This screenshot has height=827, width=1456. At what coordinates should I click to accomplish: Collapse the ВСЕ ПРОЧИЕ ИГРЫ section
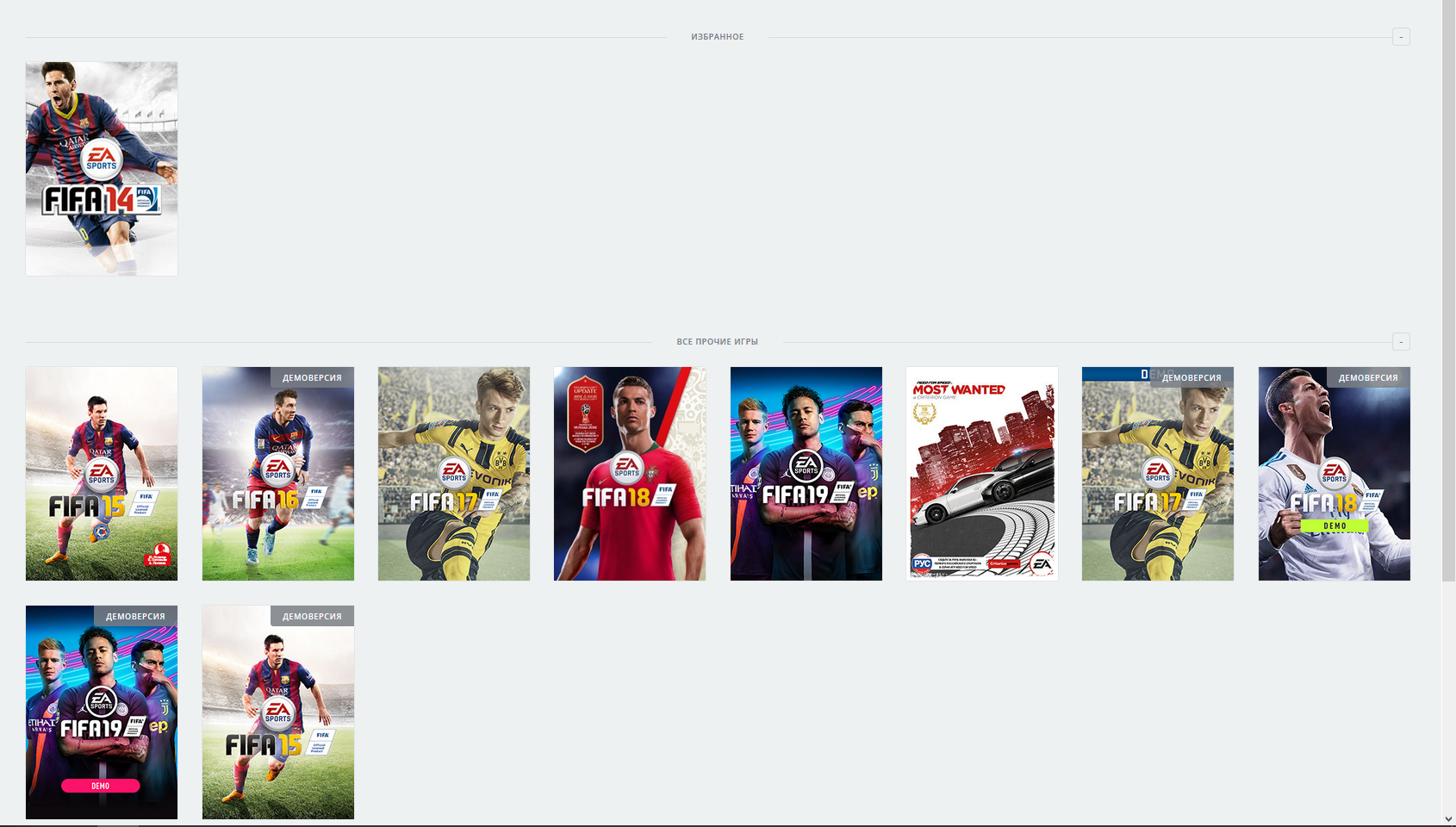[x=1401, y=341]
